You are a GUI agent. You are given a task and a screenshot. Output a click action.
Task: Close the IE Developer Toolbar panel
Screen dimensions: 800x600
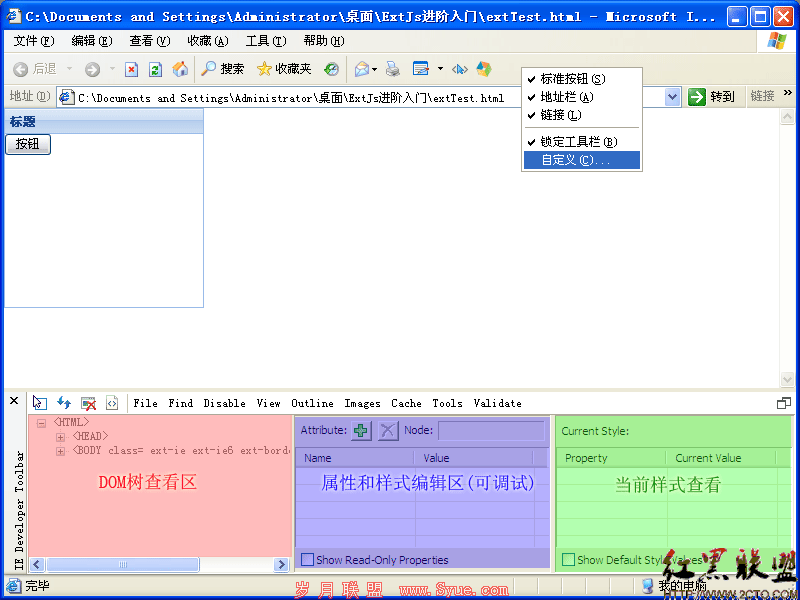(x=14, y=401)
